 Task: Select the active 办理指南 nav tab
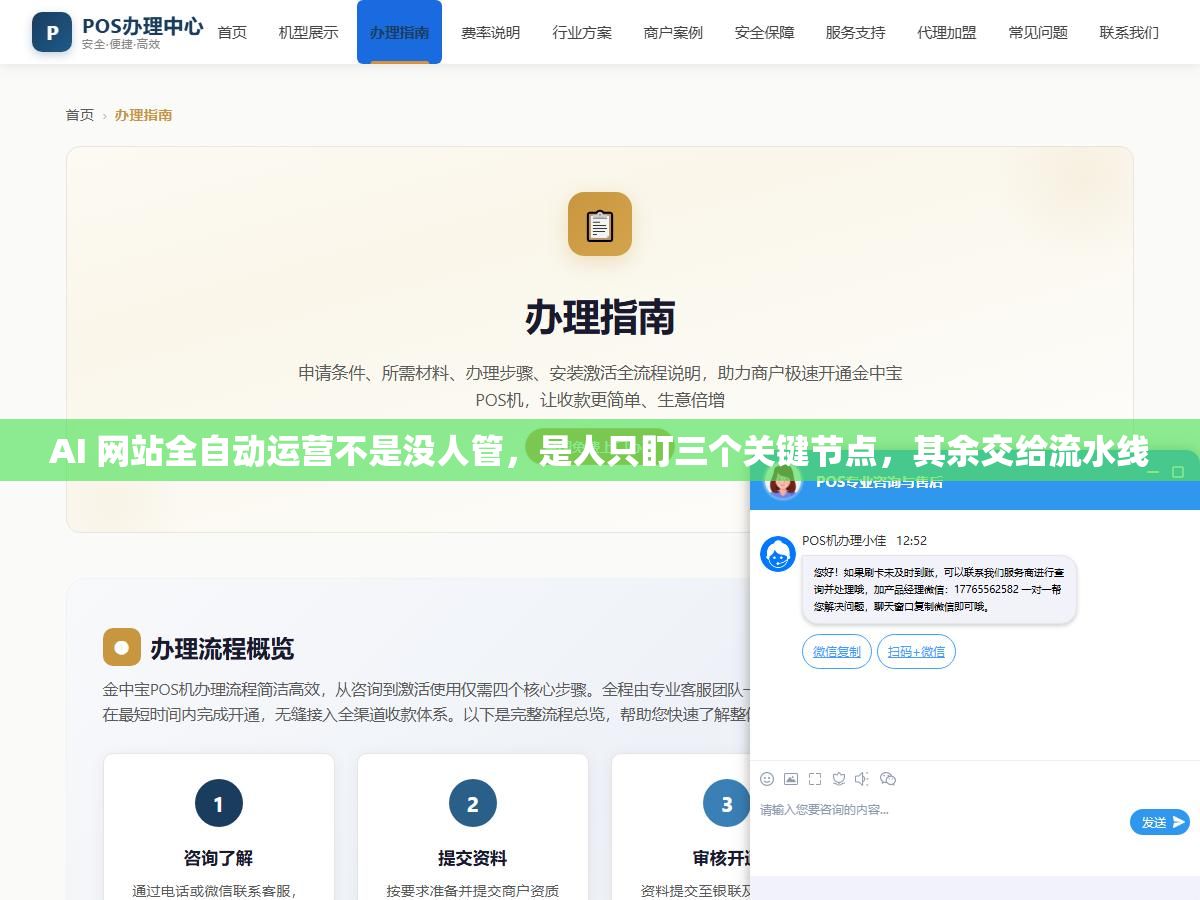[x=399, y=32]
